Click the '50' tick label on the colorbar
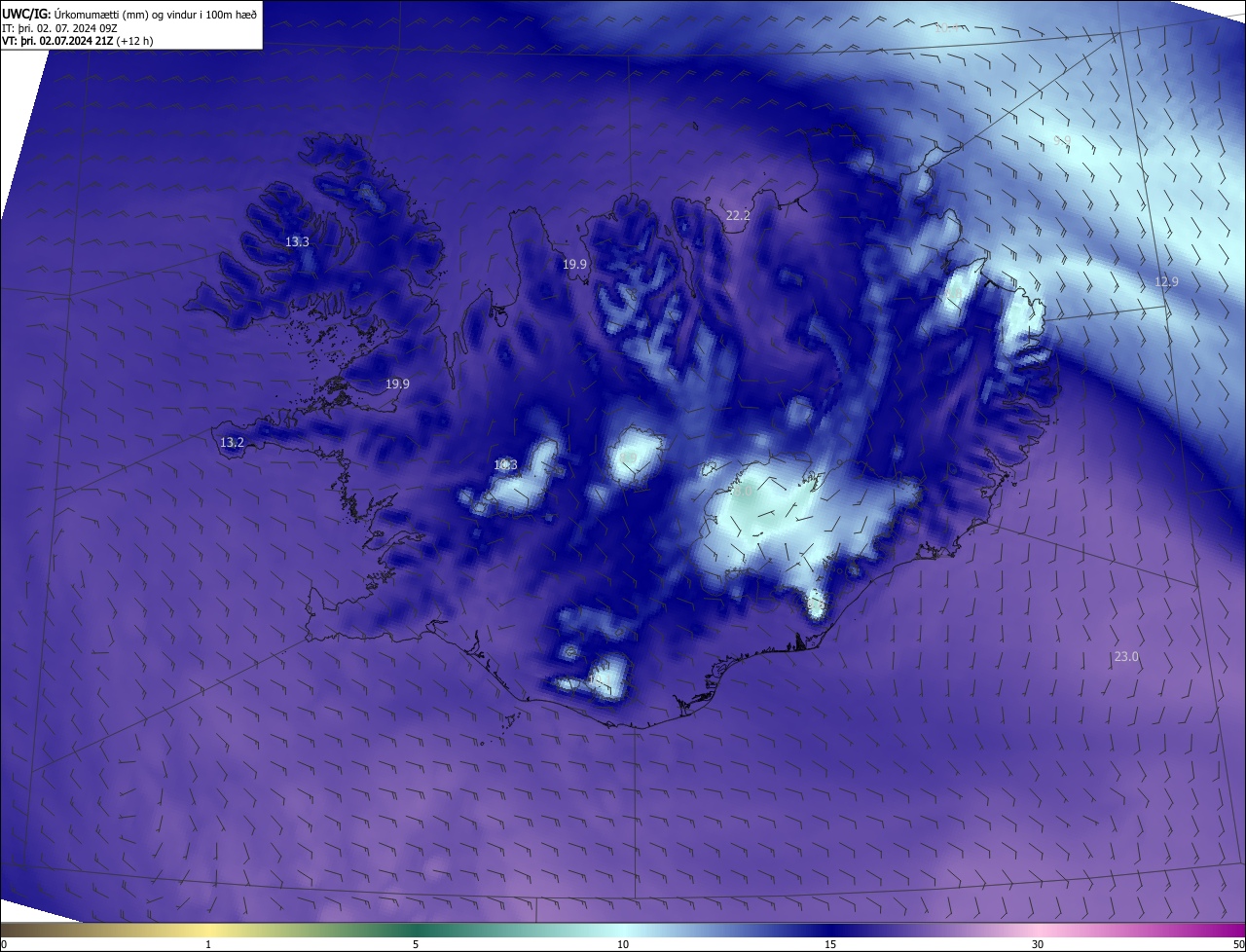Image resolution: width=1246 pixels, height=952 pixels. click(x=1238, y=944)
